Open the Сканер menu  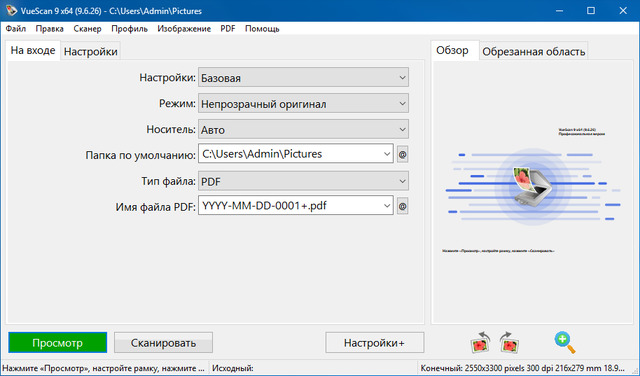tap(87, 29)
